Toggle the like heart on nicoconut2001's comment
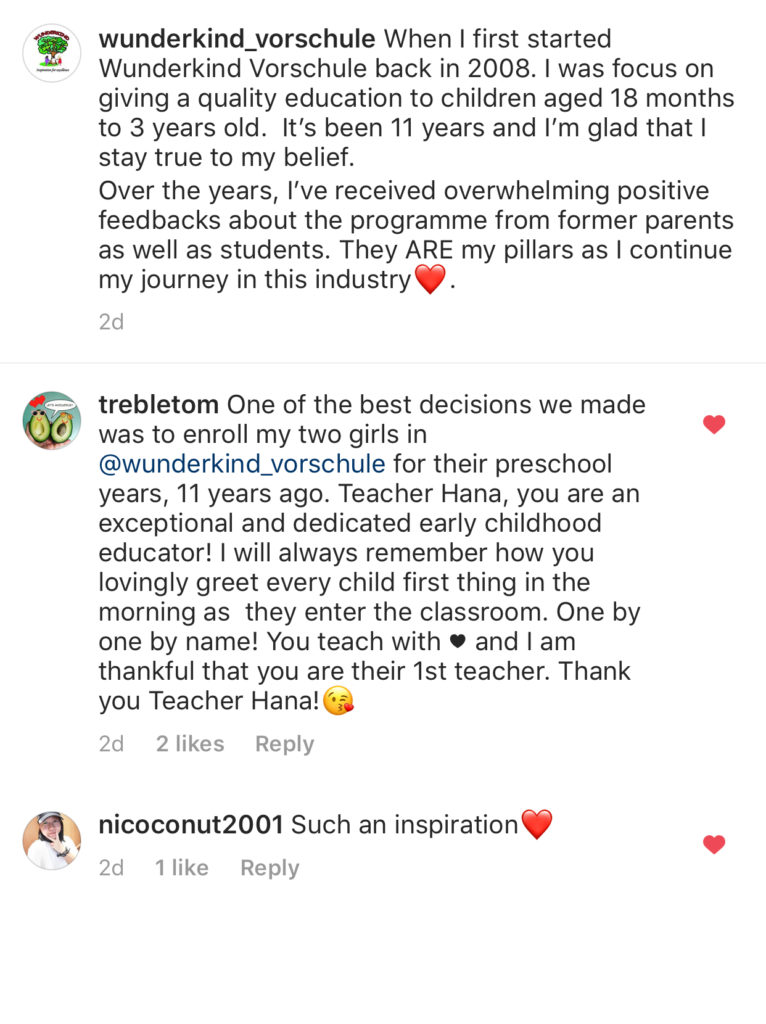 [x=714, y=845]
